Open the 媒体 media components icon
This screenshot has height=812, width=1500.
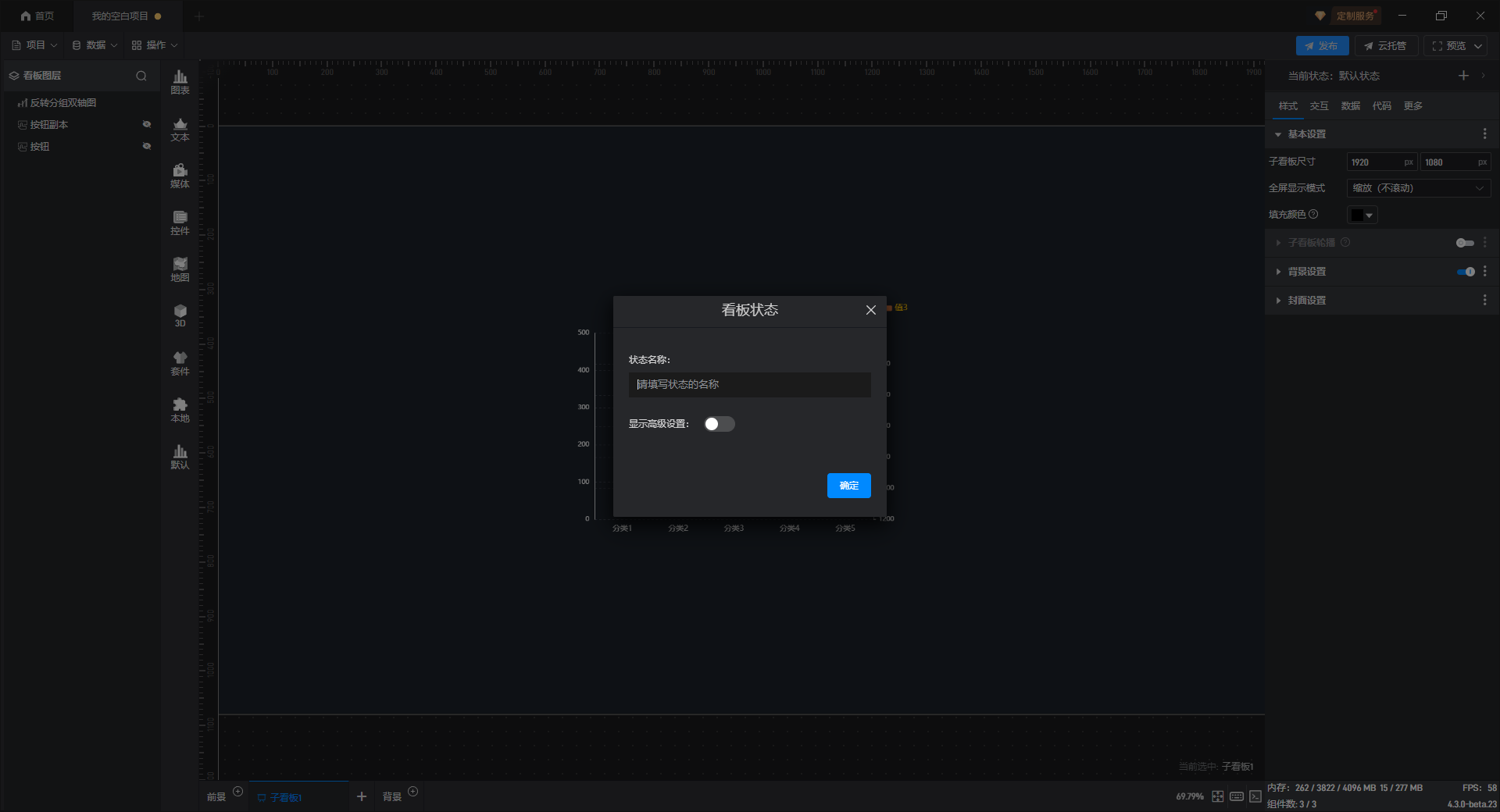pyautogui.click(x=180, y=176)
